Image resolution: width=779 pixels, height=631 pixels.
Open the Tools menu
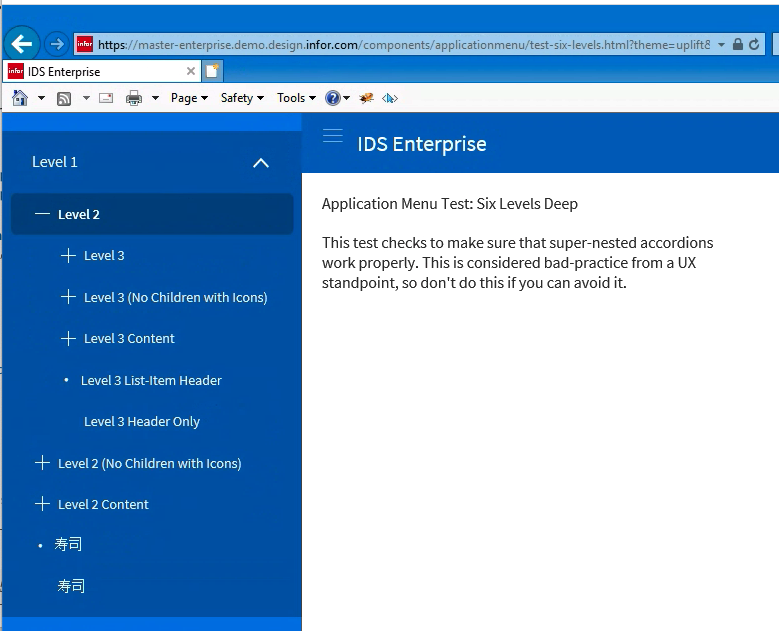(x=296, y=98)
